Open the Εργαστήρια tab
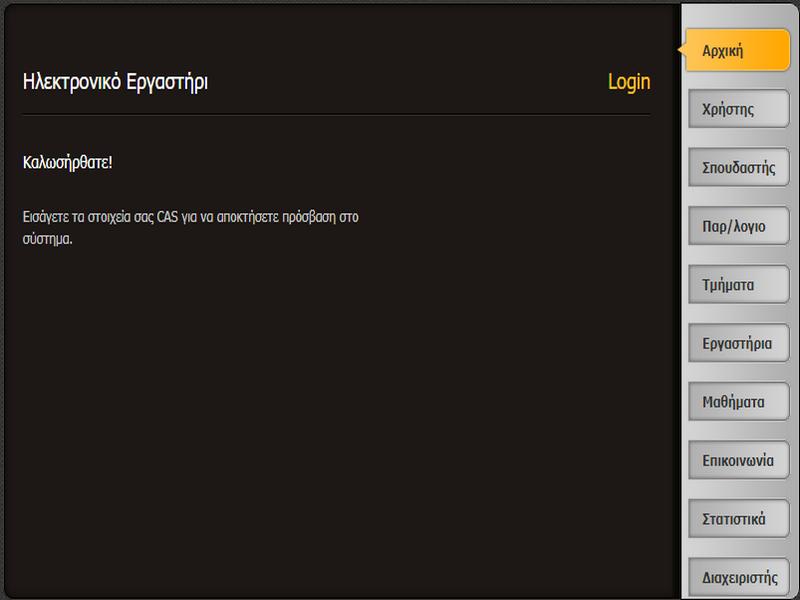The height and width of the screenshot is (600, 800). click(738, 343)
